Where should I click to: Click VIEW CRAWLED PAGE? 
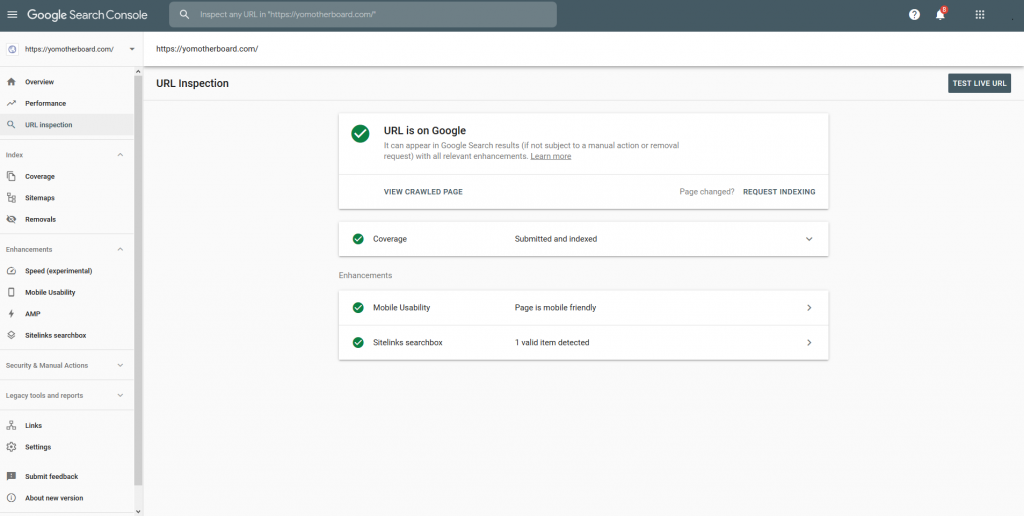click(x=423, y=192)
